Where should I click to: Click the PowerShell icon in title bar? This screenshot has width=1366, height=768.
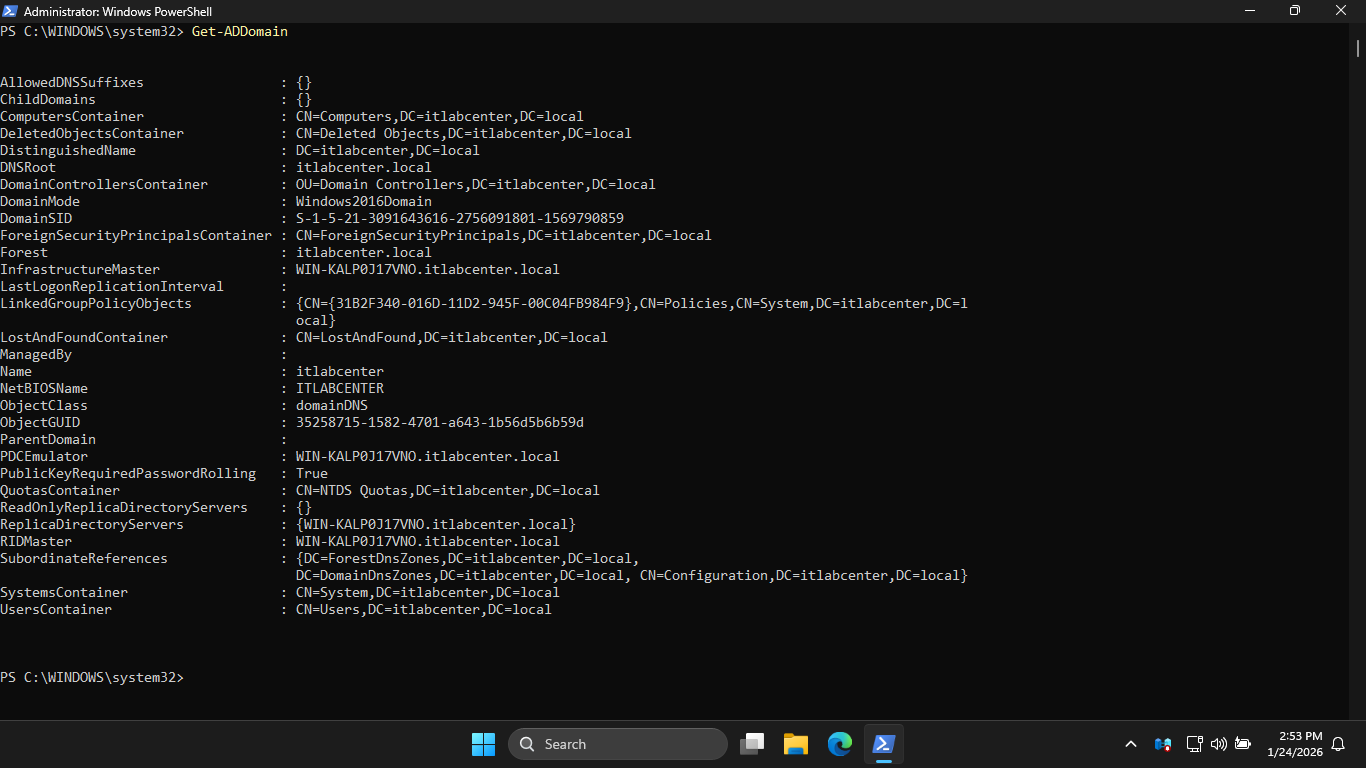tap(10, 11)
